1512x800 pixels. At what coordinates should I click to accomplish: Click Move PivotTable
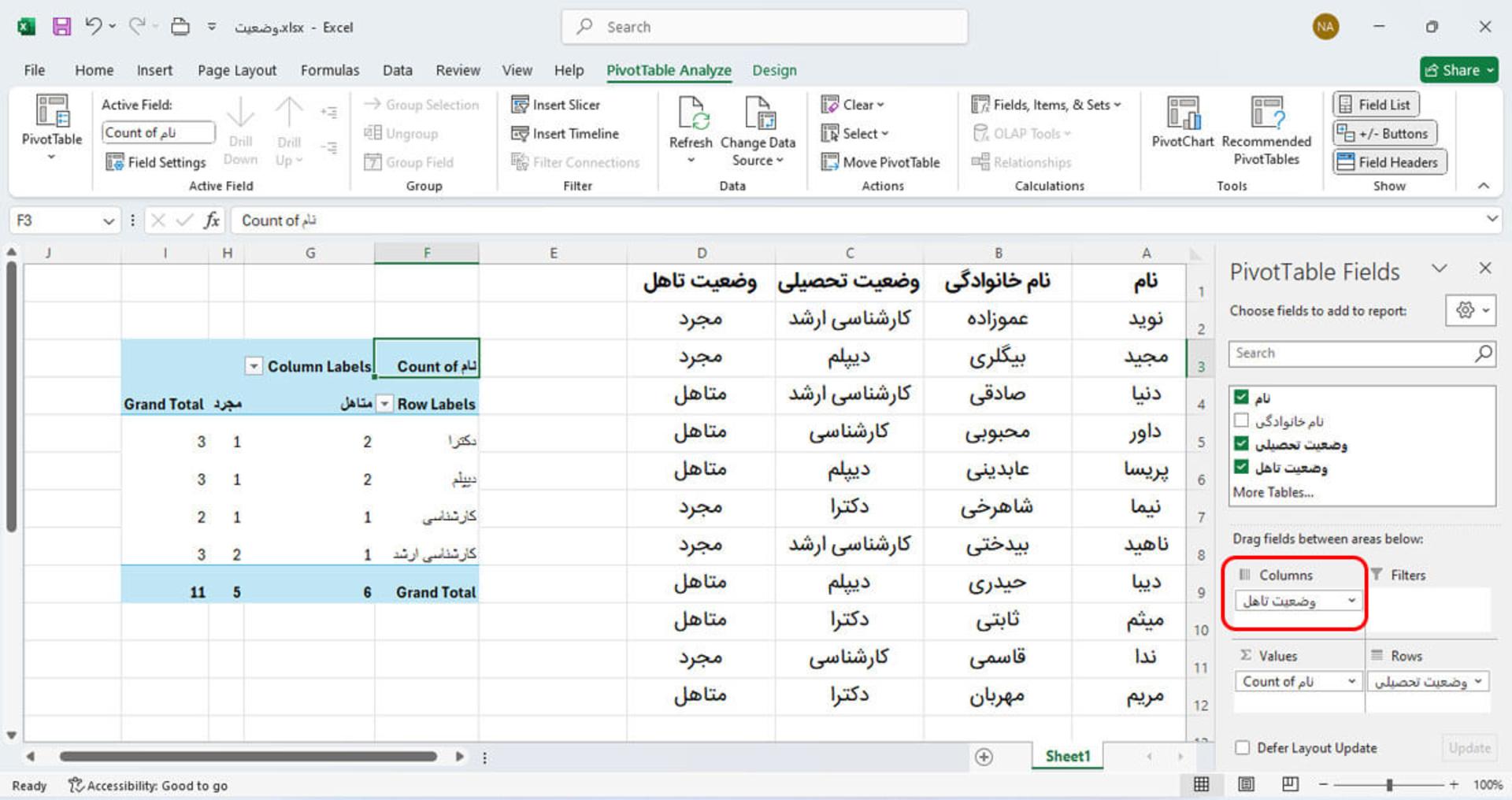pos(880,162)
